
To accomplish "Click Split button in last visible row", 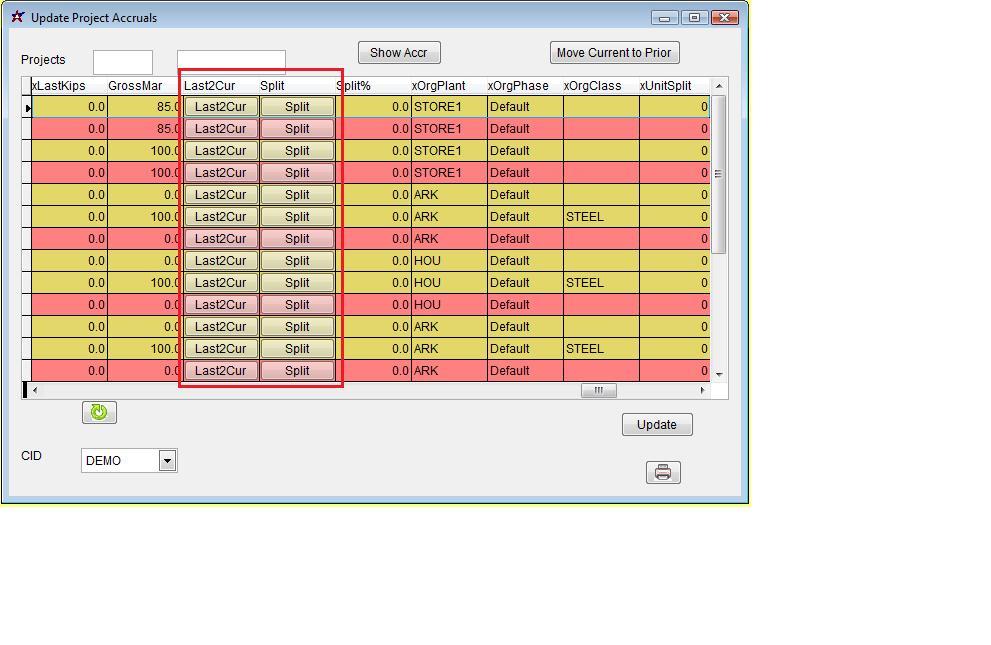I will coord(297,371).
